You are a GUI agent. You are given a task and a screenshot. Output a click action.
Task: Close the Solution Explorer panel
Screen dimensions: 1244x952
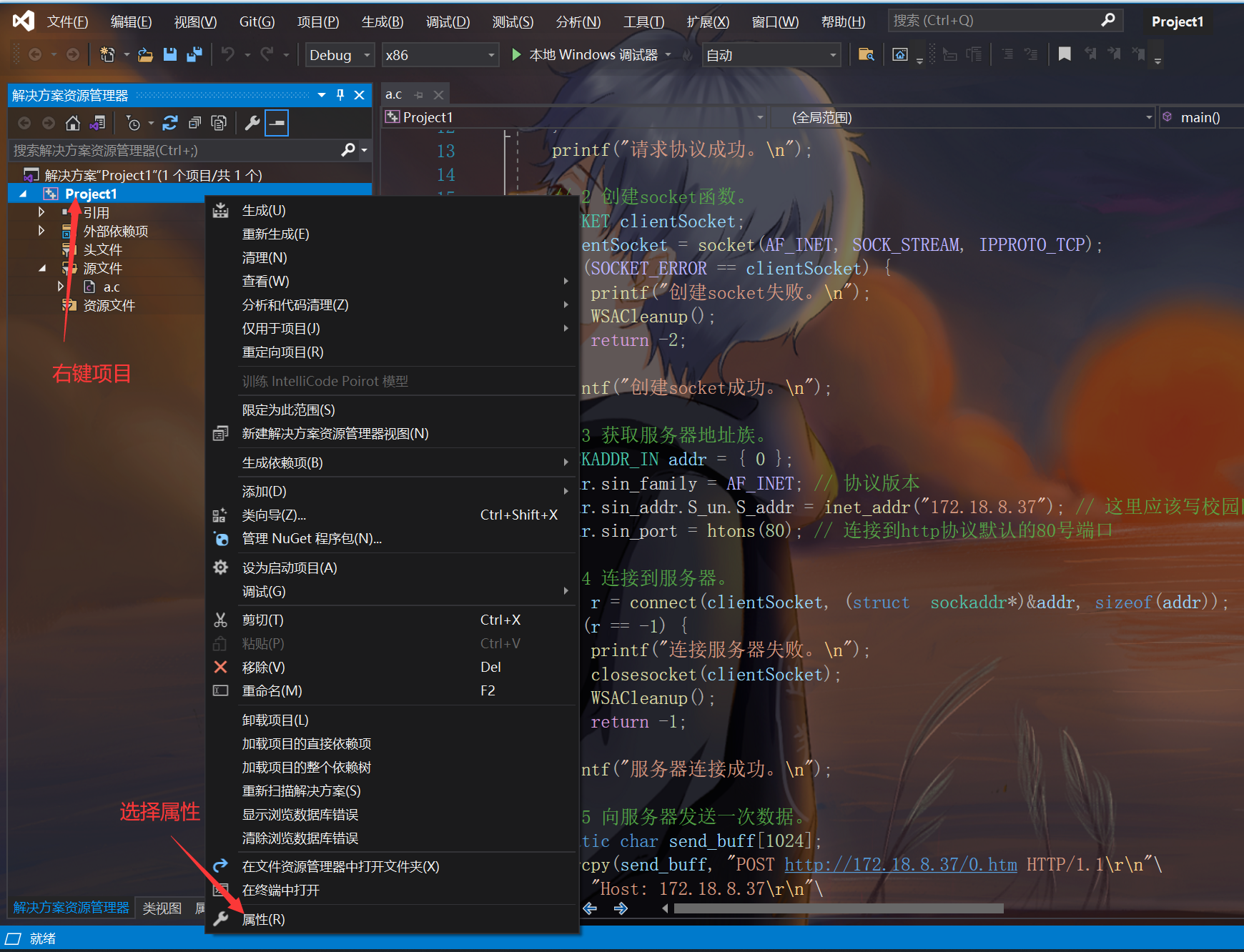[360, 95]
